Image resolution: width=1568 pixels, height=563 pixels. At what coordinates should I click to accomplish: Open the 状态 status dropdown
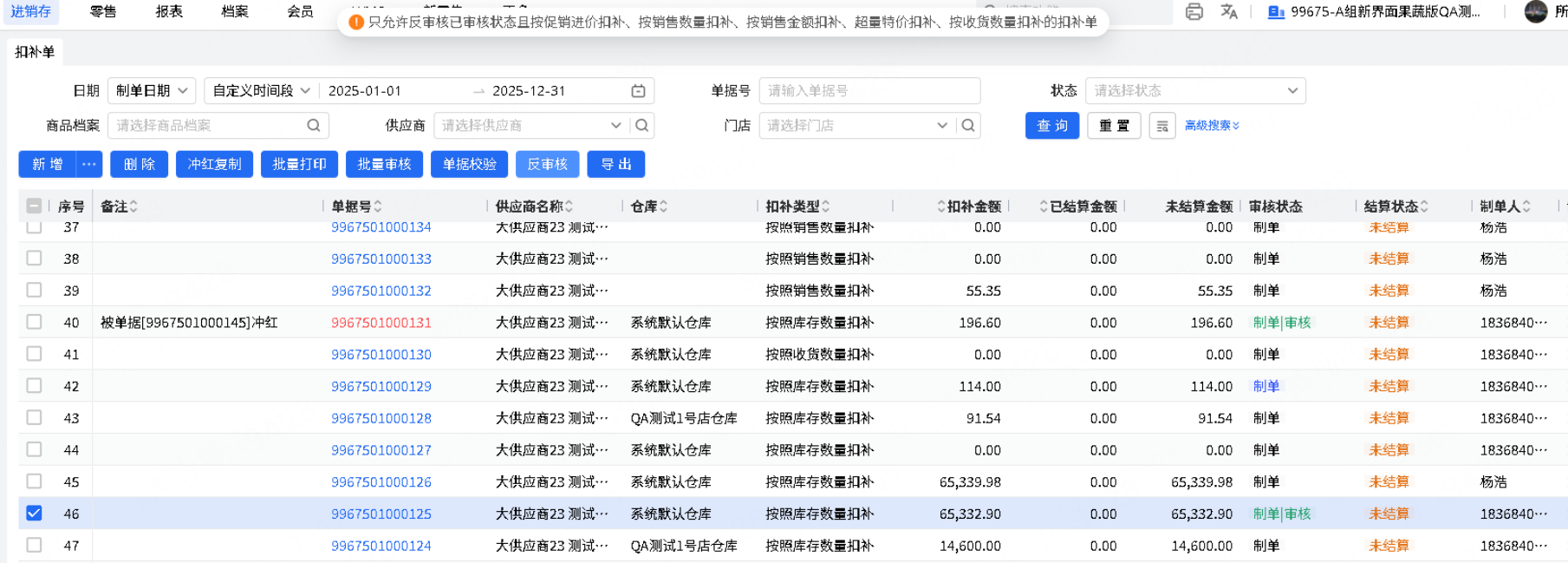tap(1195, 91)
